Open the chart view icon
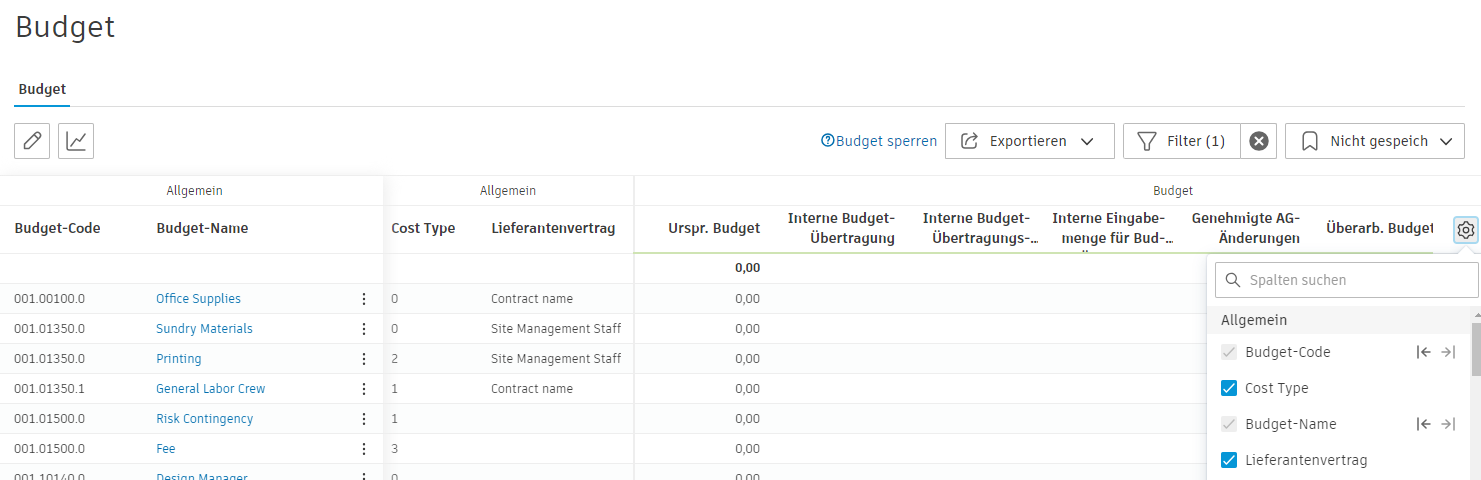This screenshot has width=1481, height=480. (76, 141)
